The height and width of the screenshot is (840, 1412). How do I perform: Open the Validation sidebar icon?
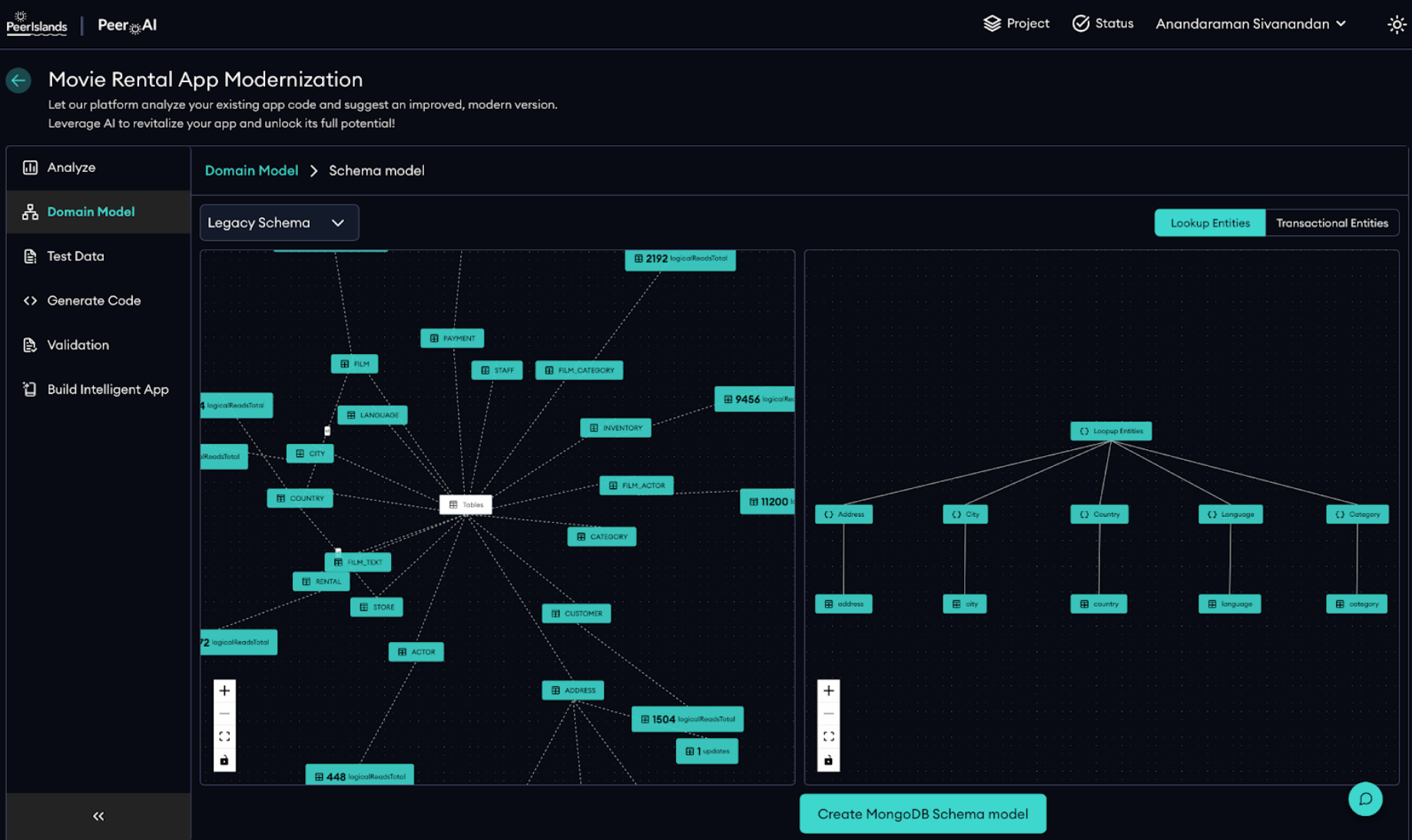pos(30,345)
